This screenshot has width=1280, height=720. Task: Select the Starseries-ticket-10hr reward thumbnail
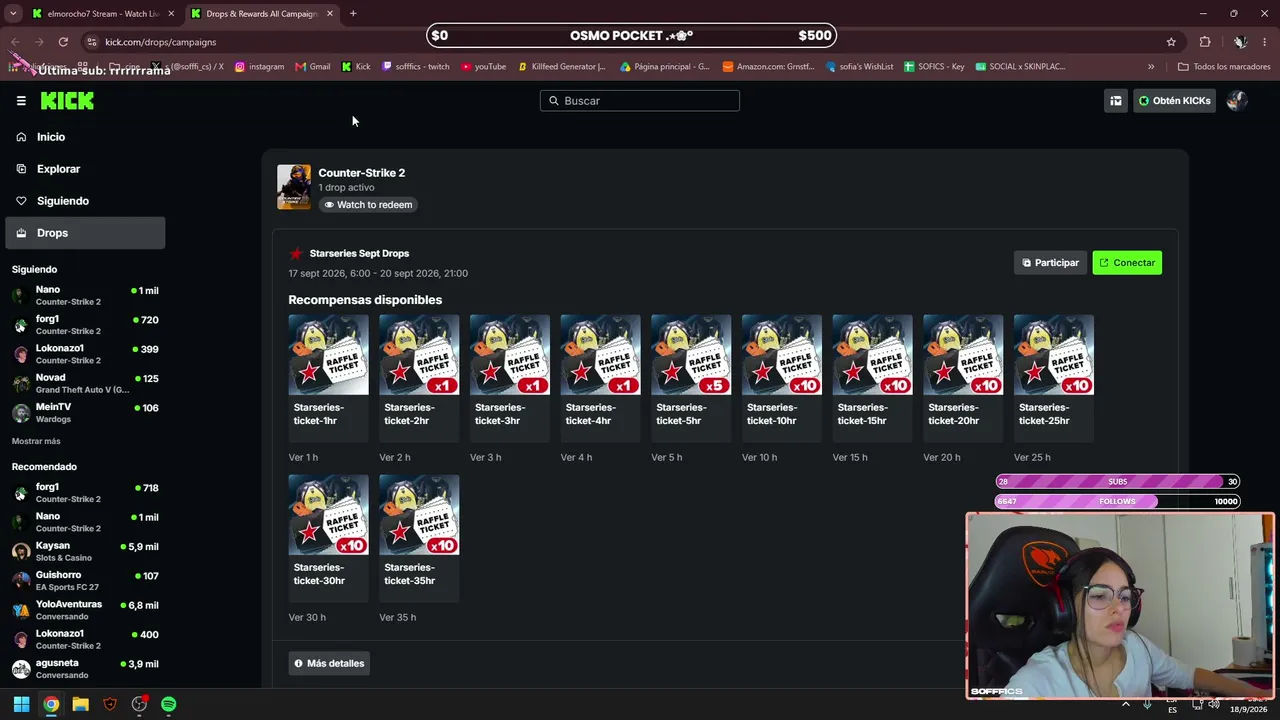tap(782, 355)
